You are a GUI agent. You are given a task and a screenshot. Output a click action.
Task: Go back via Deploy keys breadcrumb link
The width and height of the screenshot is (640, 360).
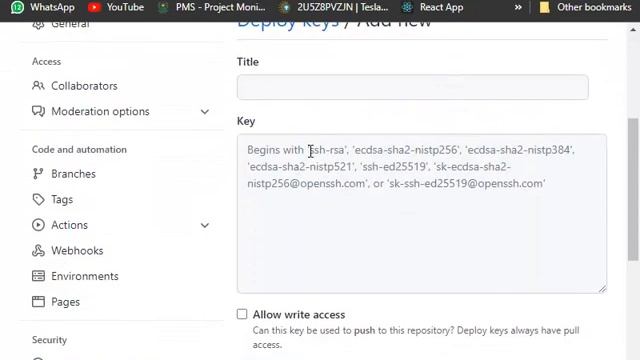point(288,24)
